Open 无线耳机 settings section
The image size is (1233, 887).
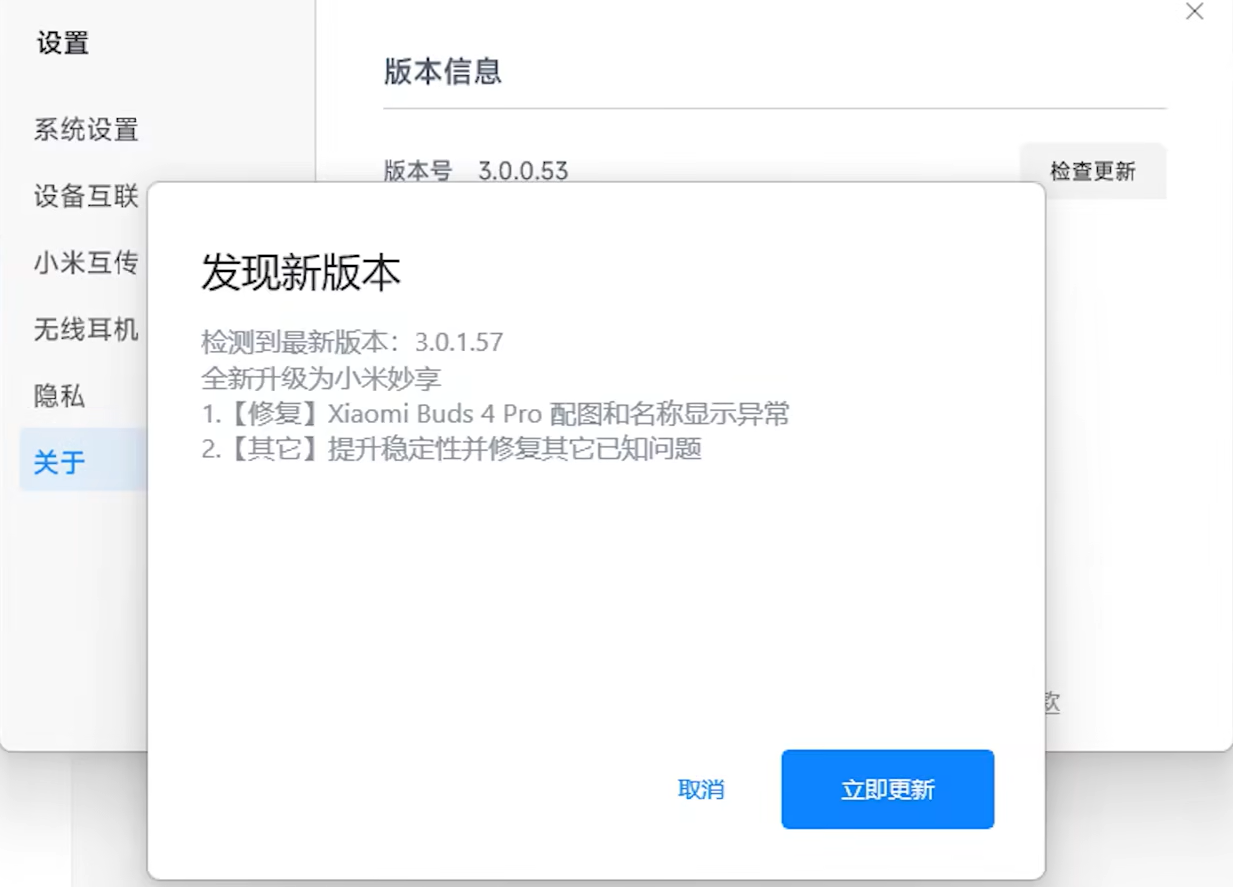[86, 329]
